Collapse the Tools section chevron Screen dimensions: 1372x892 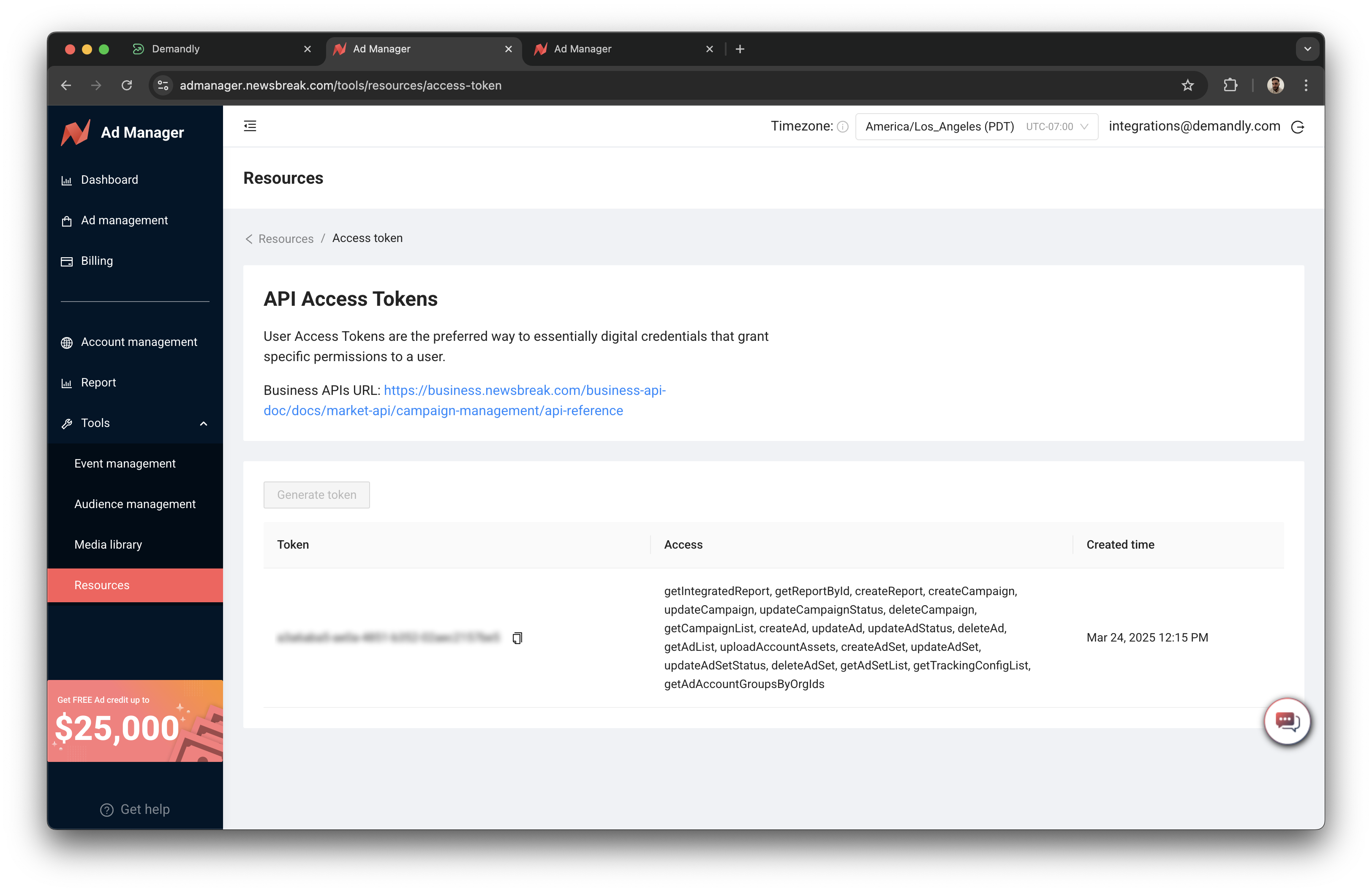[204, 423]
